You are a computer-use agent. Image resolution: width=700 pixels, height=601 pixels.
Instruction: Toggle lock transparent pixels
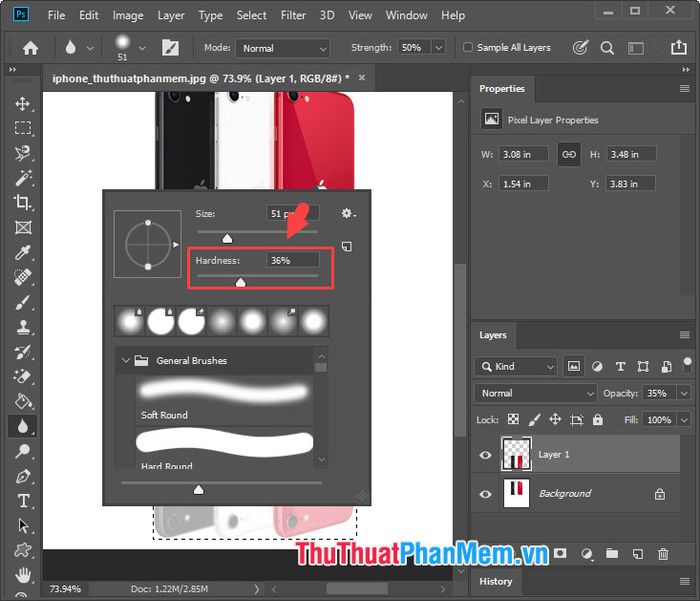tap(513, 419)
